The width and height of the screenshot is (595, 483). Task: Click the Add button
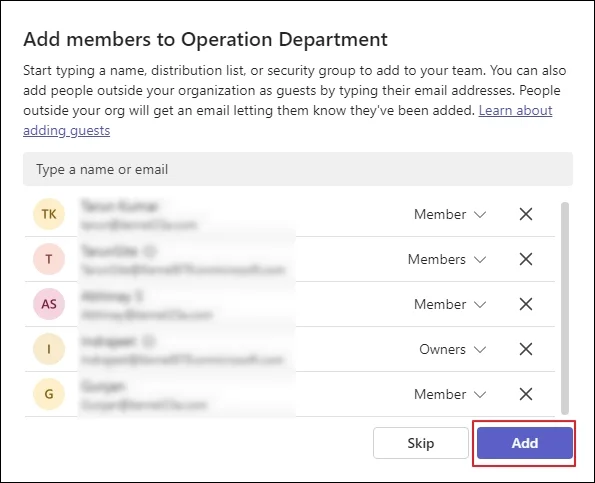pos(525,443)
